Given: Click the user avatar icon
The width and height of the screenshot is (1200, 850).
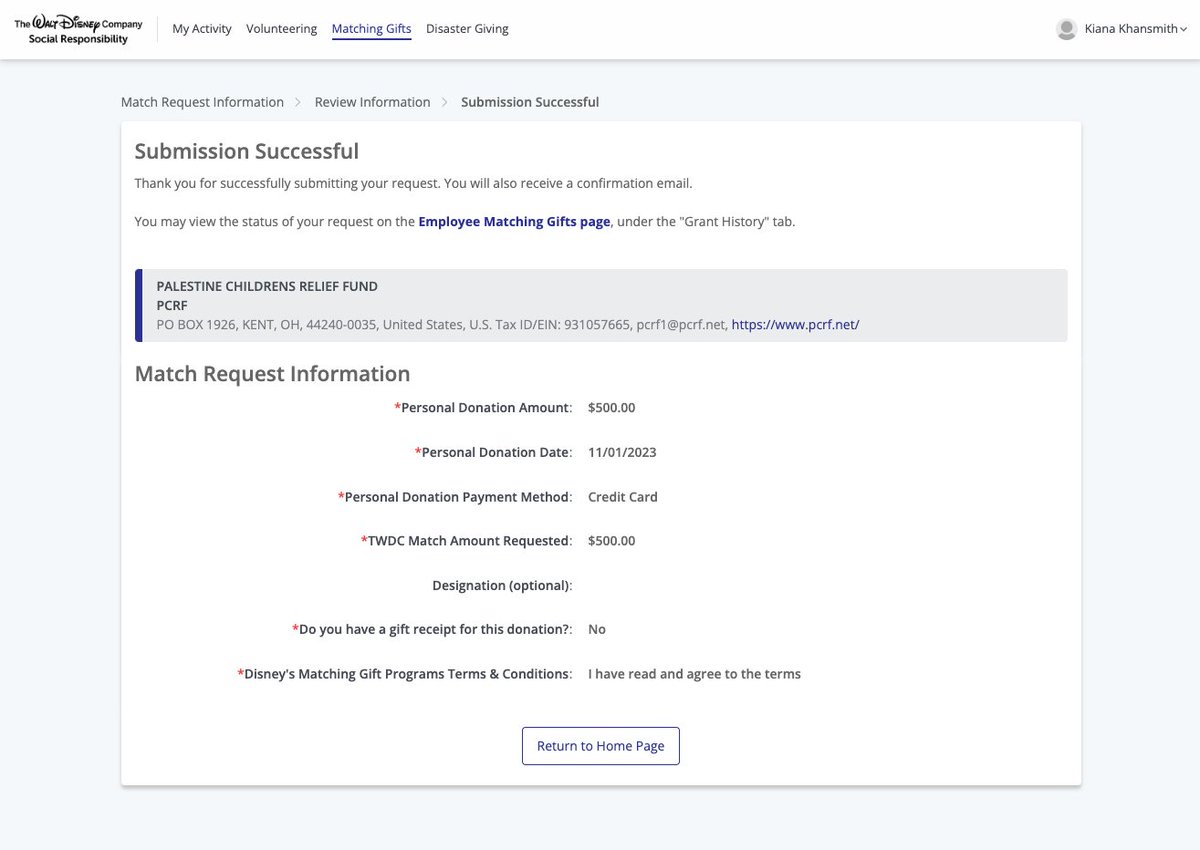Looking at the screenshot, I should (1066, 29).
